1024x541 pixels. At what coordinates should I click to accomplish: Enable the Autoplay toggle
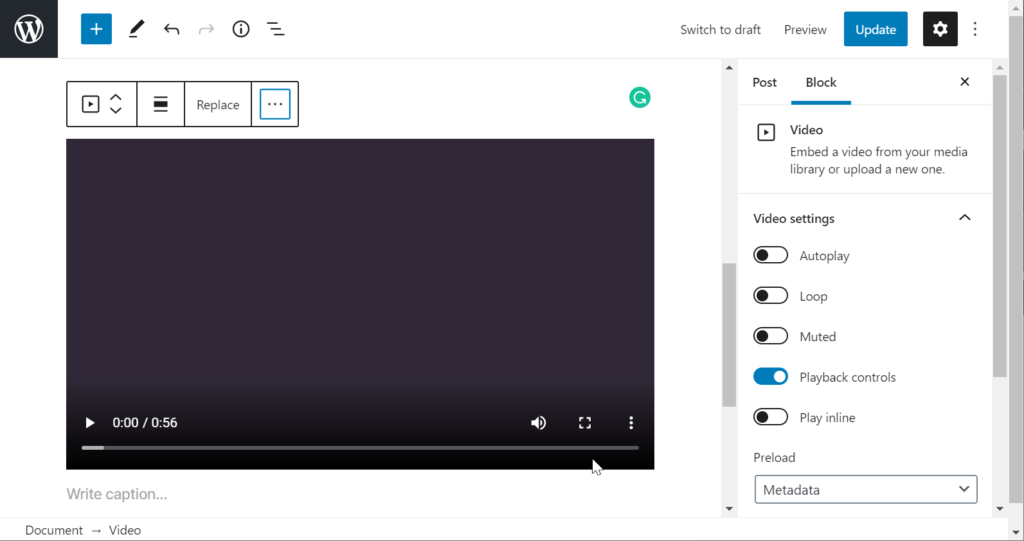pyautogui.click(x=770, y=256)
